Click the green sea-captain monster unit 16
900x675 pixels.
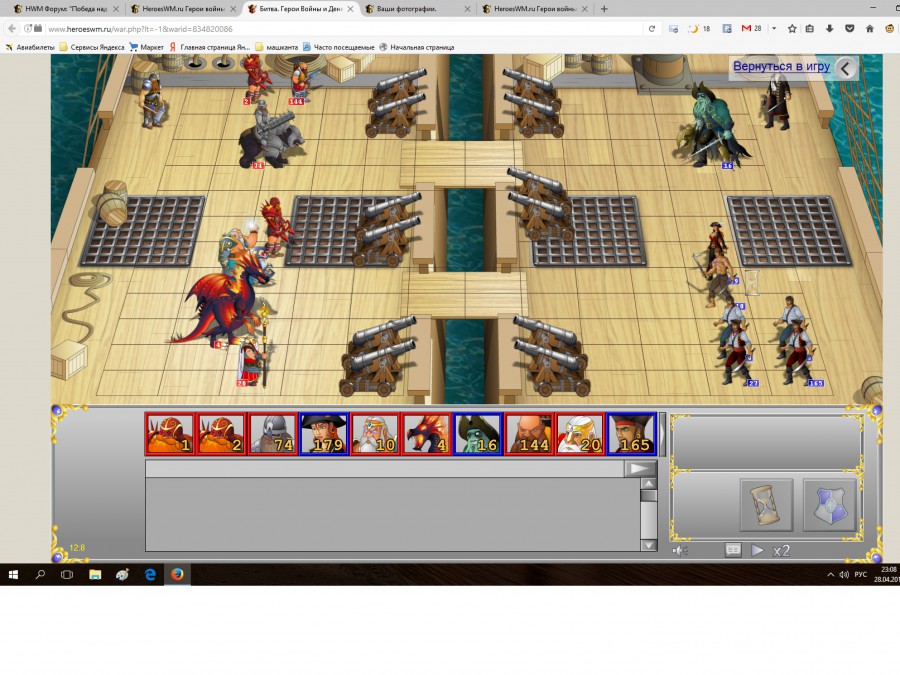(712, 126)
